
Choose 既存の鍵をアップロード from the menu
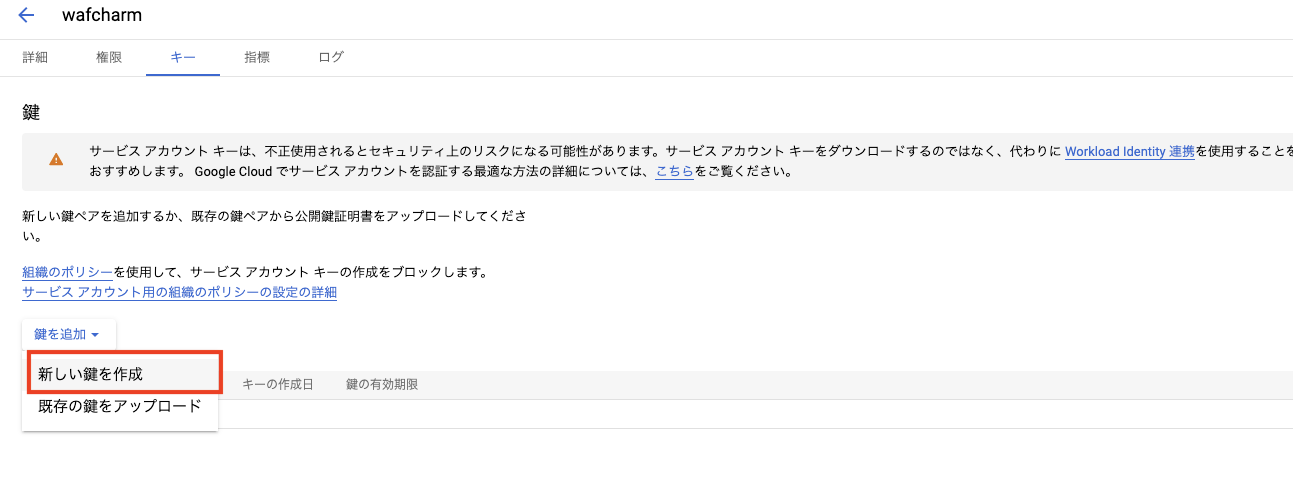120,406
